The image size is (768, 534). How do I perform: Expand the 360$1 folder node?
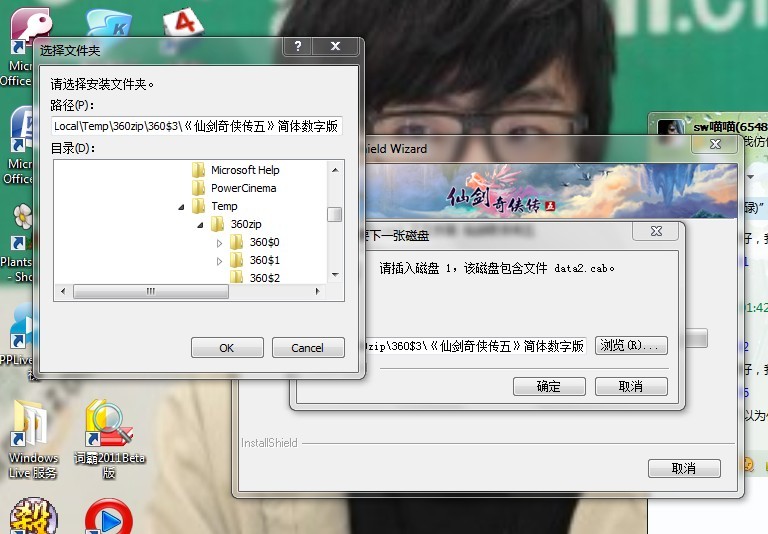220,261
